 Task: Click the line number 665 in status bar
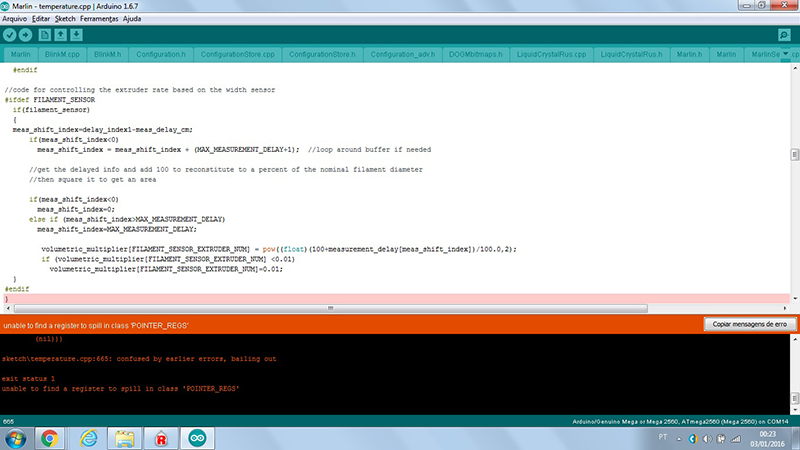pyautogui.click(x=8, y=421)
